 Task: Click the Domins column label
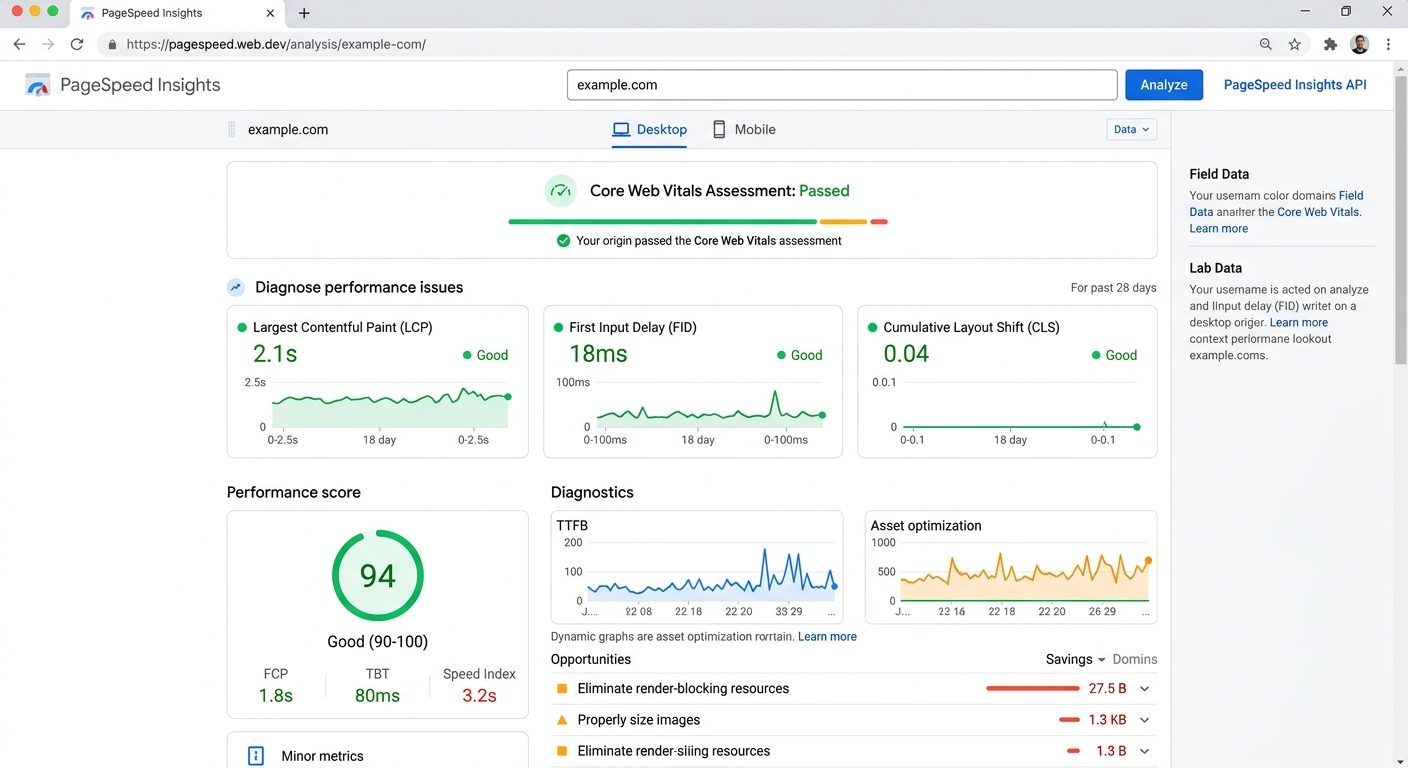1135,659
